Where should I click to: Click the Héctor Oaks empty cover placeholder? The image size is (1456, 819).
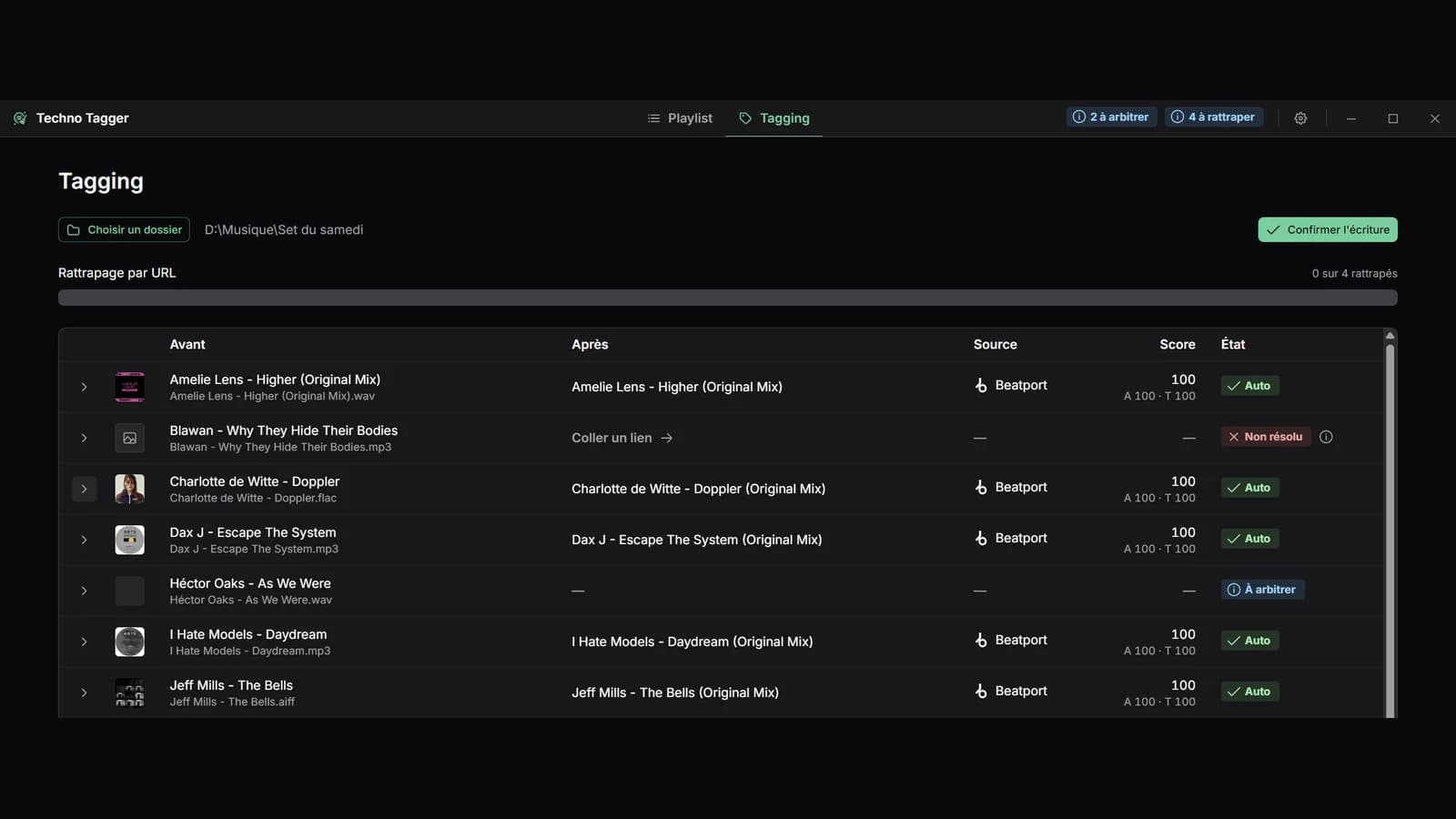point(129,591)
